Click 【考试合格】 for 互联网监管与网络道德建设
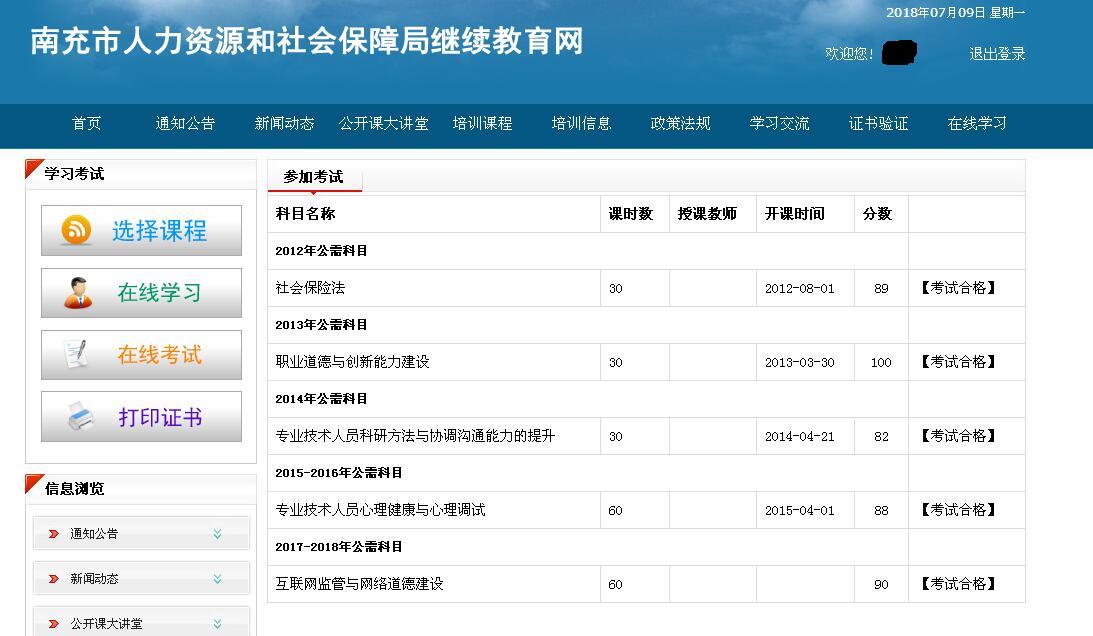 (x=958, y=584)
